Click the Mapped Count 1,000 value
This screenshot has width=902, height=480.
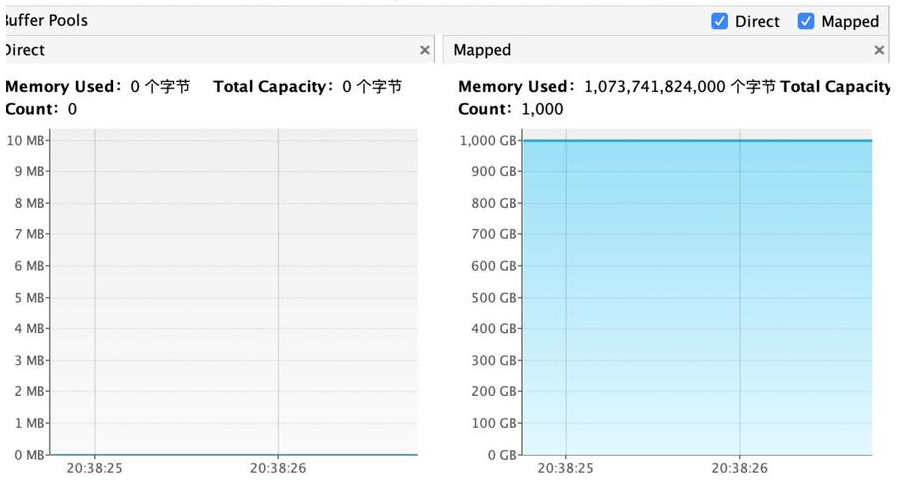[542, 109]
